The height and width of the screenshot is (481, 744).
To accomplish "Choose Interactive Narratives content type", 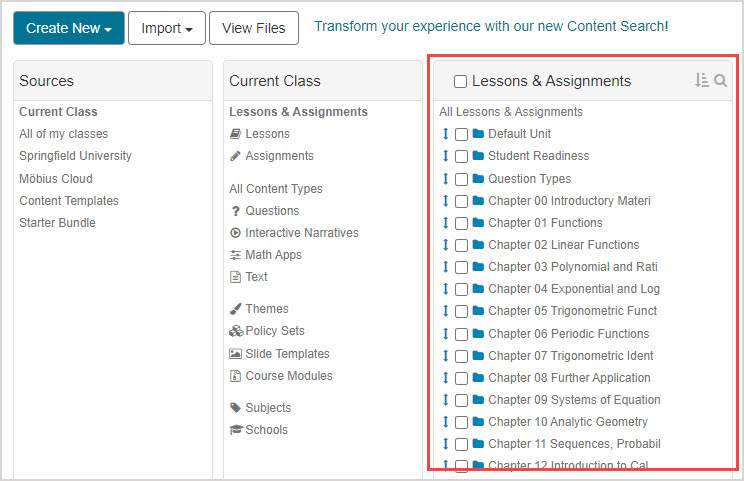I will [301, 233].
